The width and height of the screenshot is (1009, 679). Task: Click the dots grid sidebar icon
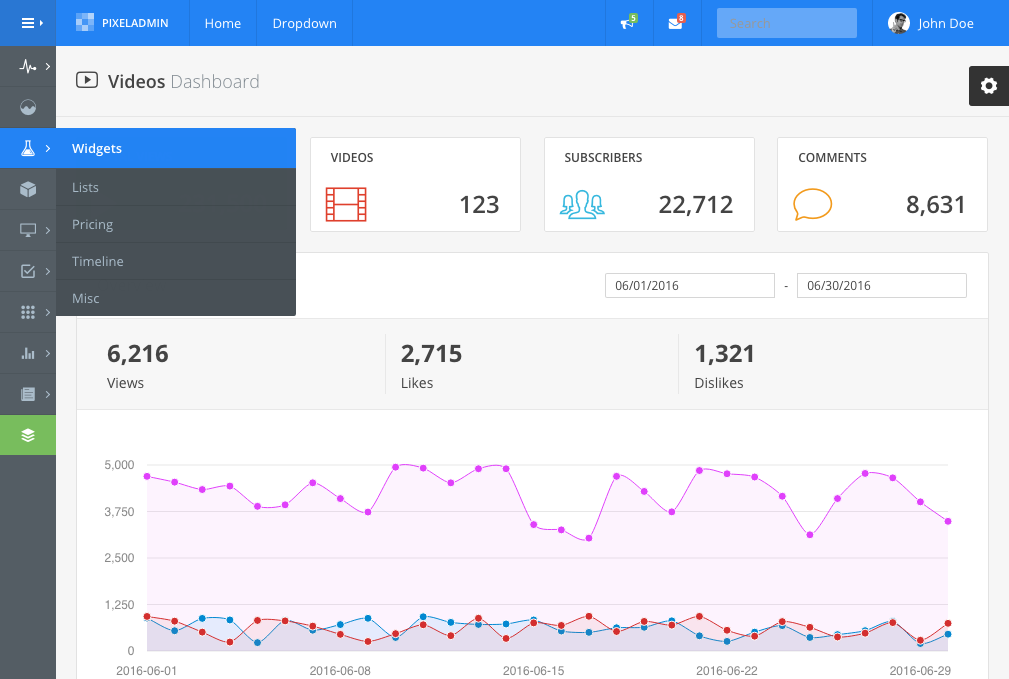28,312
